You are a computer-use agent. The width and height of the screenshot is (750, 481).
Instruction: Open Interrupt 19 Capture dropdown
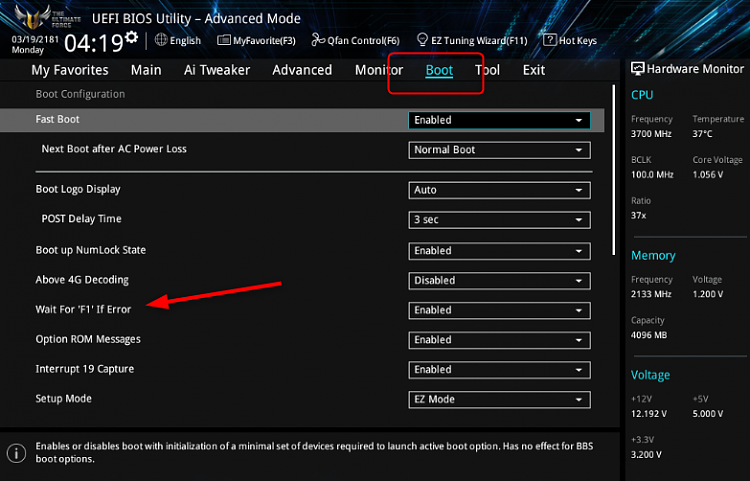point(499,370)
